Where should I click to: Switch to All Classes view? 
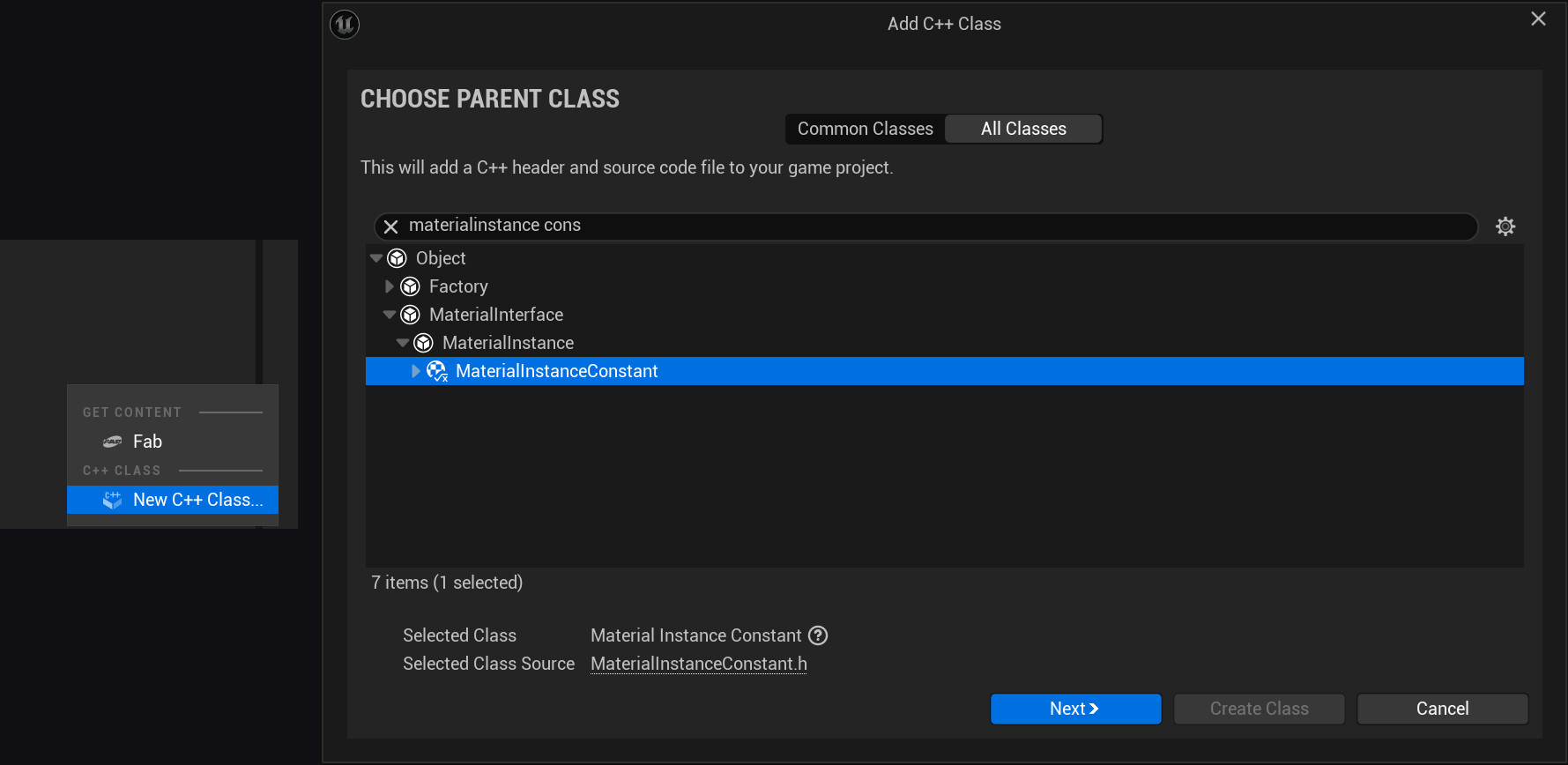click(1023, 129)
